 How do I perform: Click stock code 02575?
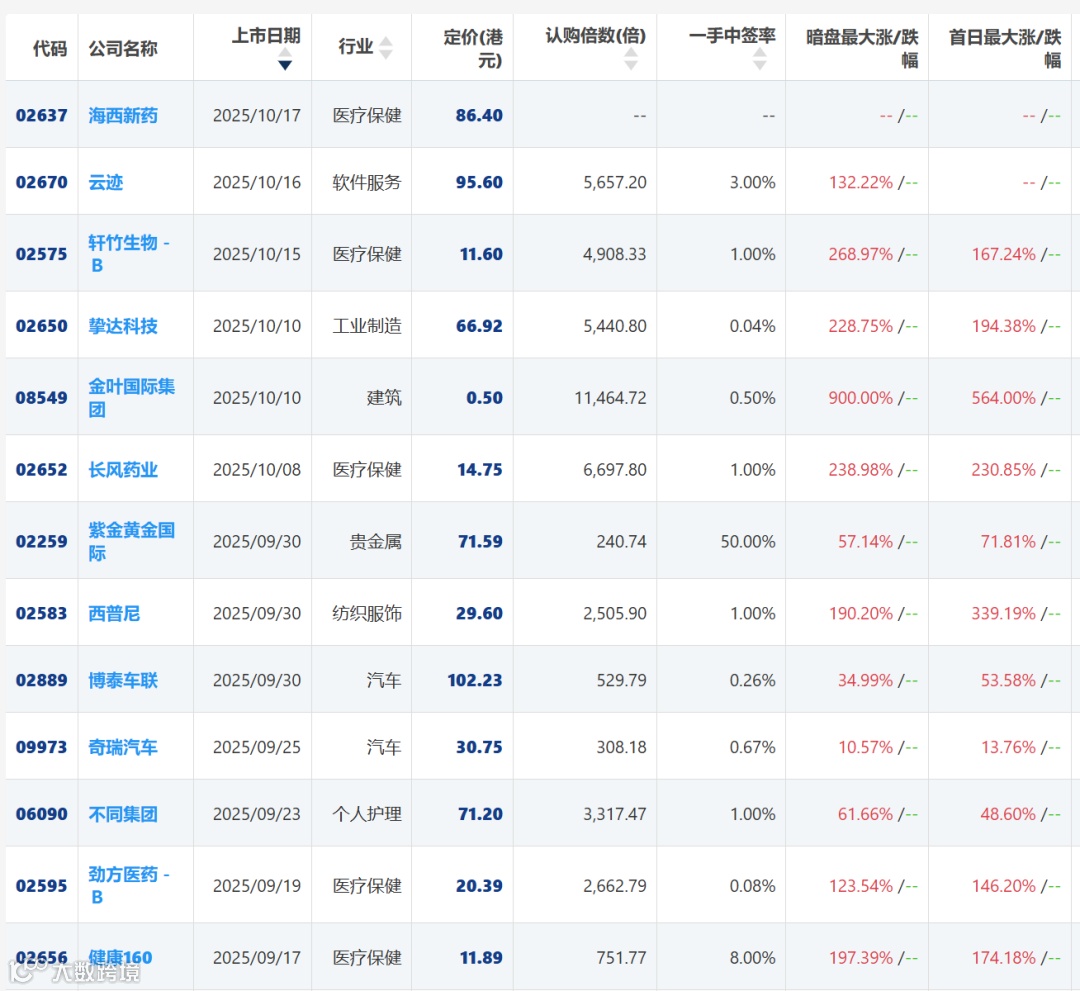41,254
